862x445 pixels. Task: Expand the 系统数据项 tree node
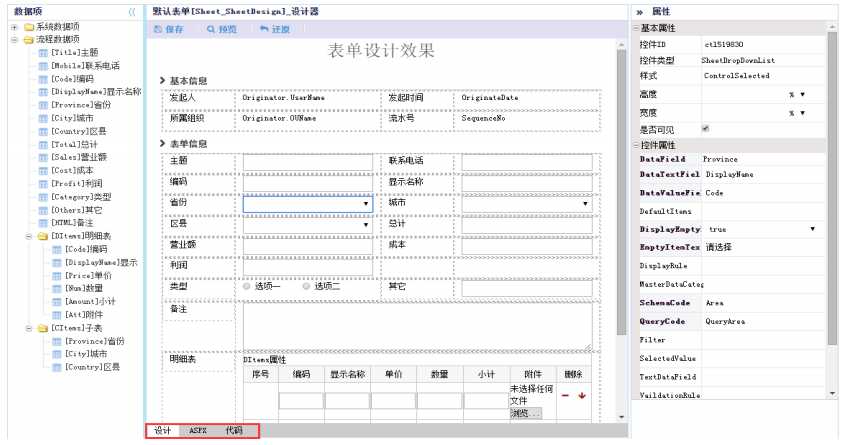(15, 26)
